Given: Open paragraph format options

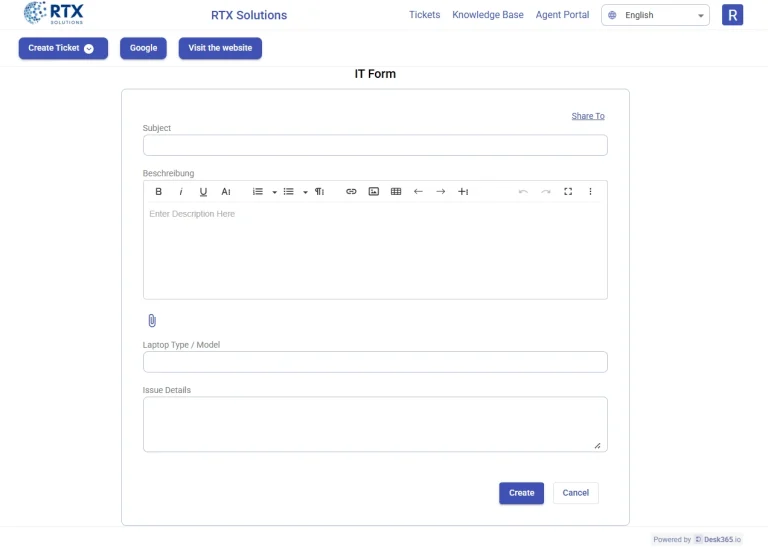Looking at the screenshot, I should tap(319, 191).
